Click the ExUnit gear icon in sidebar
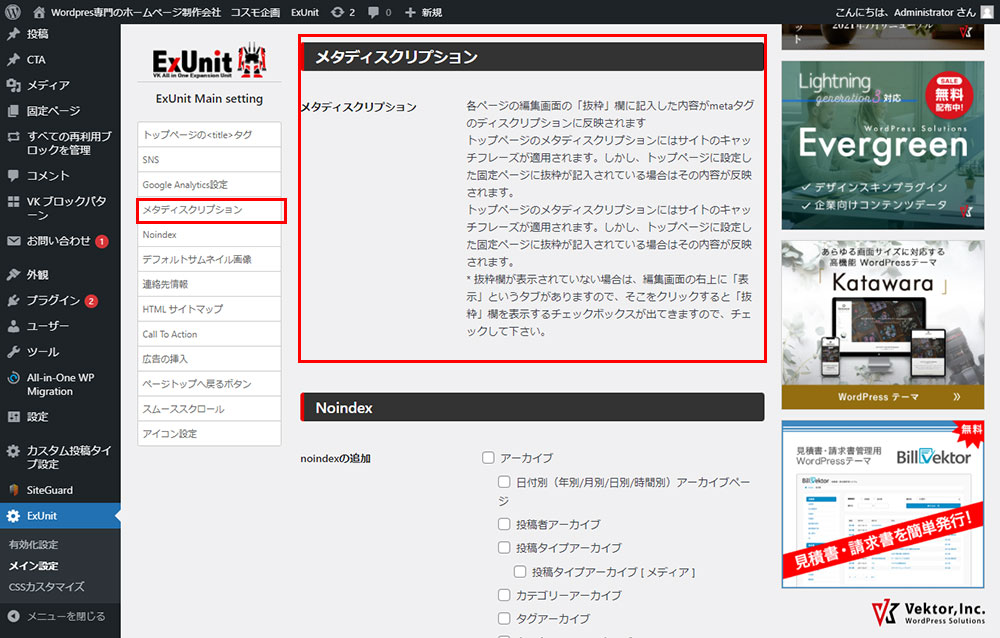Image resolution: width=1000 pixels, height=638 pixels. tap(13, 516)
